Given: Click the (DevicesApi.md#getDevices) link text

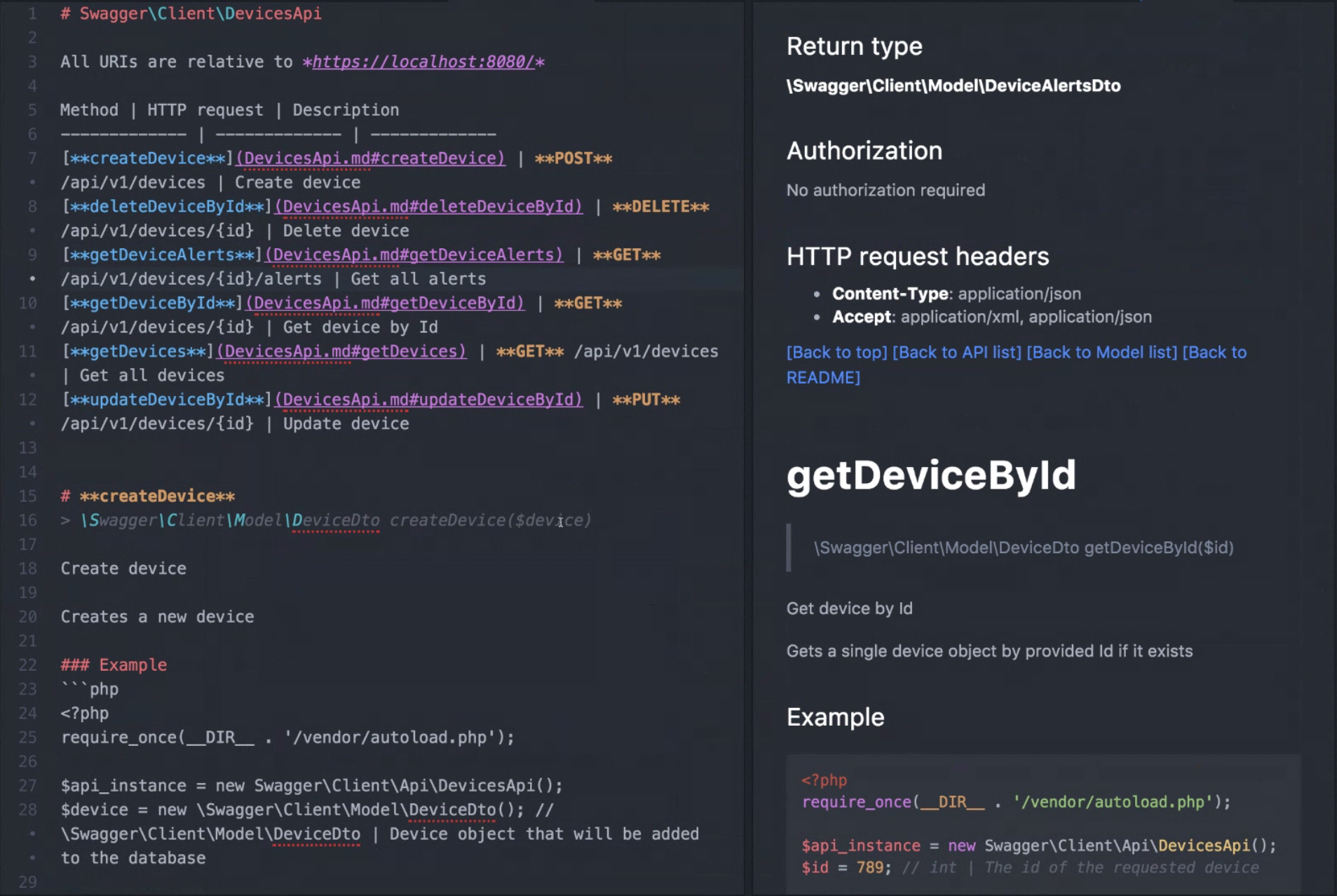Looking at the screenshot, I should tap(341, 351).
